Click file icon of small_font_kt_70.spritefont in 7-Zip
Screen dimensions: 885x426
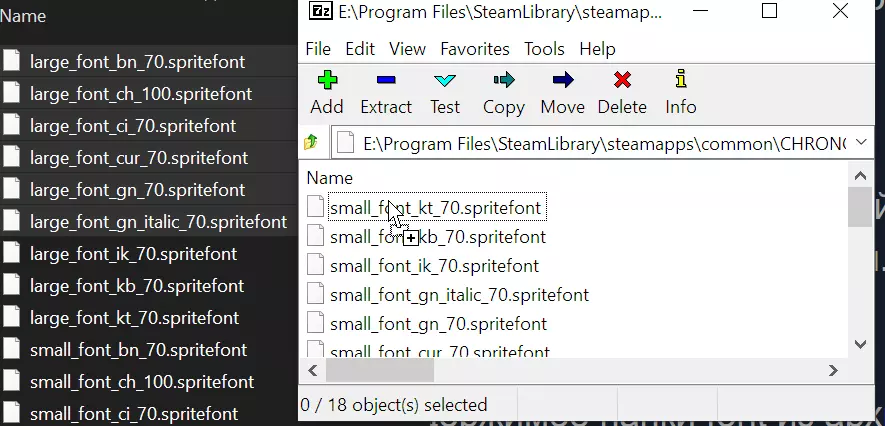click(316, 207)
